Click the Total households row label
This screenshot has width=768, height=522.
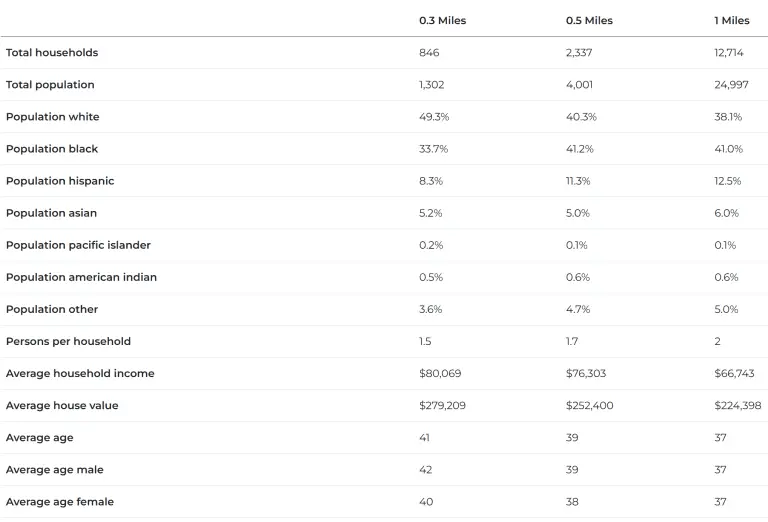point(52,52)
